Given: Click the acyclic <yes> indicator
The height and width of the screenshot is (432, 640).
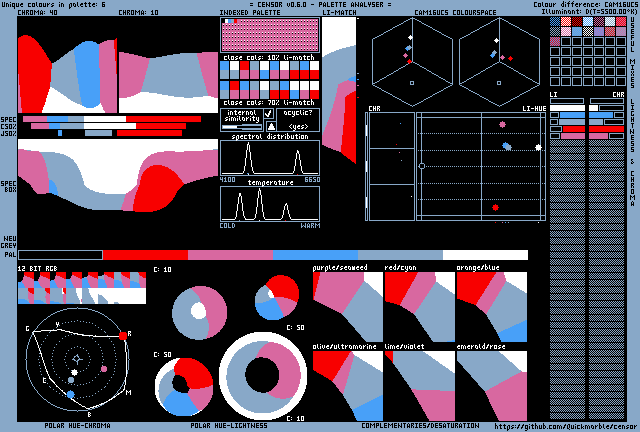Looking at the screenshot, I should 297,127.
